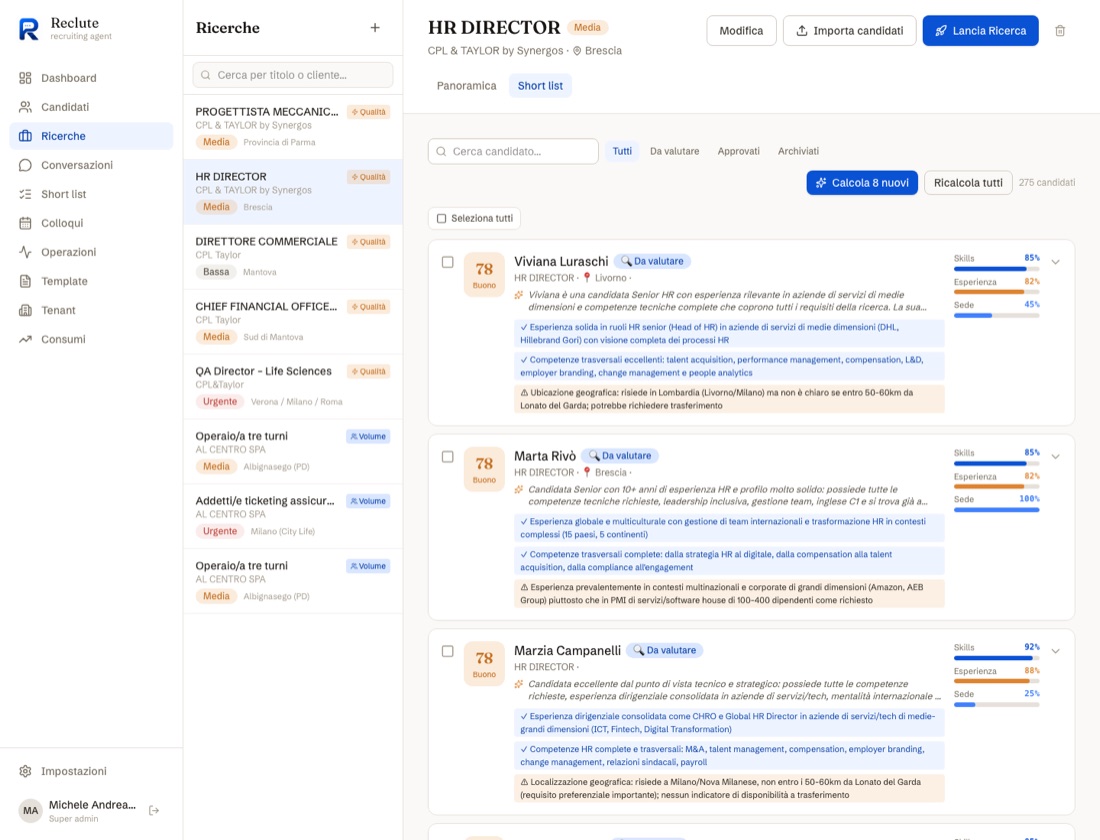Click the Qualità tag on HR DIRECTOR item

pos(368,177)
